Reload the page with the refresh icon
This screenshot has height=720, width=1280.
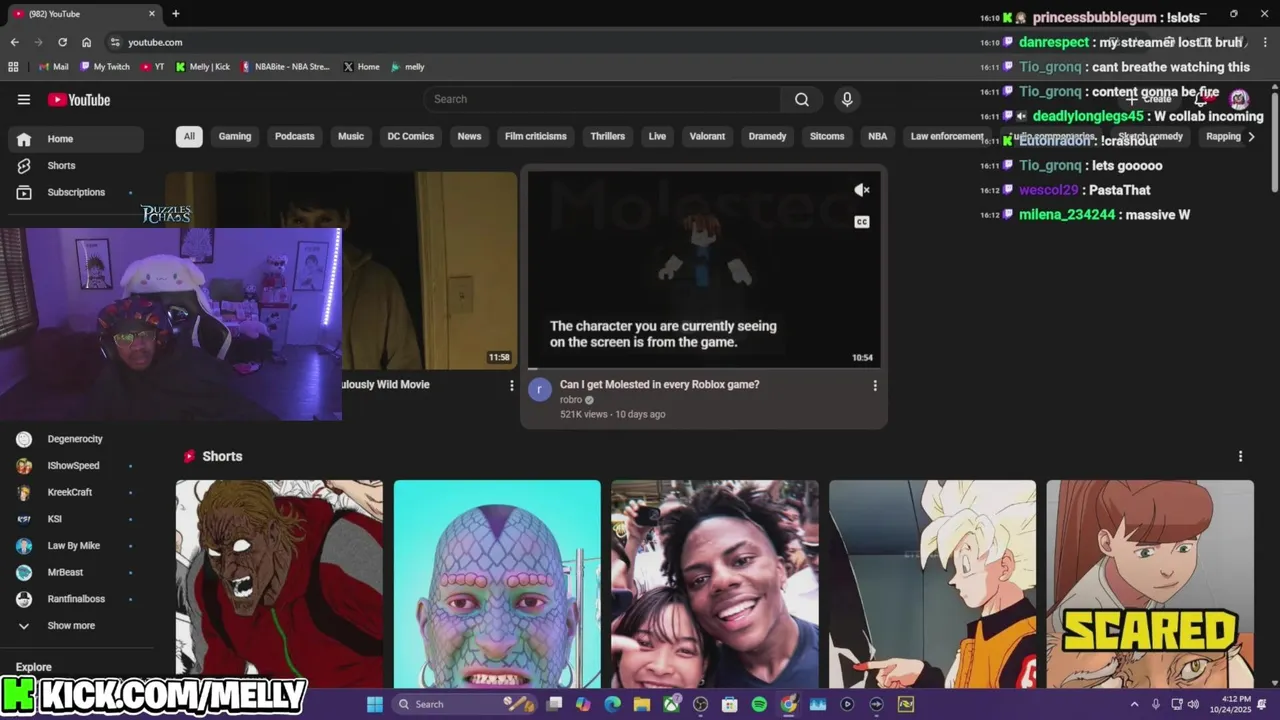coord(62,42)
